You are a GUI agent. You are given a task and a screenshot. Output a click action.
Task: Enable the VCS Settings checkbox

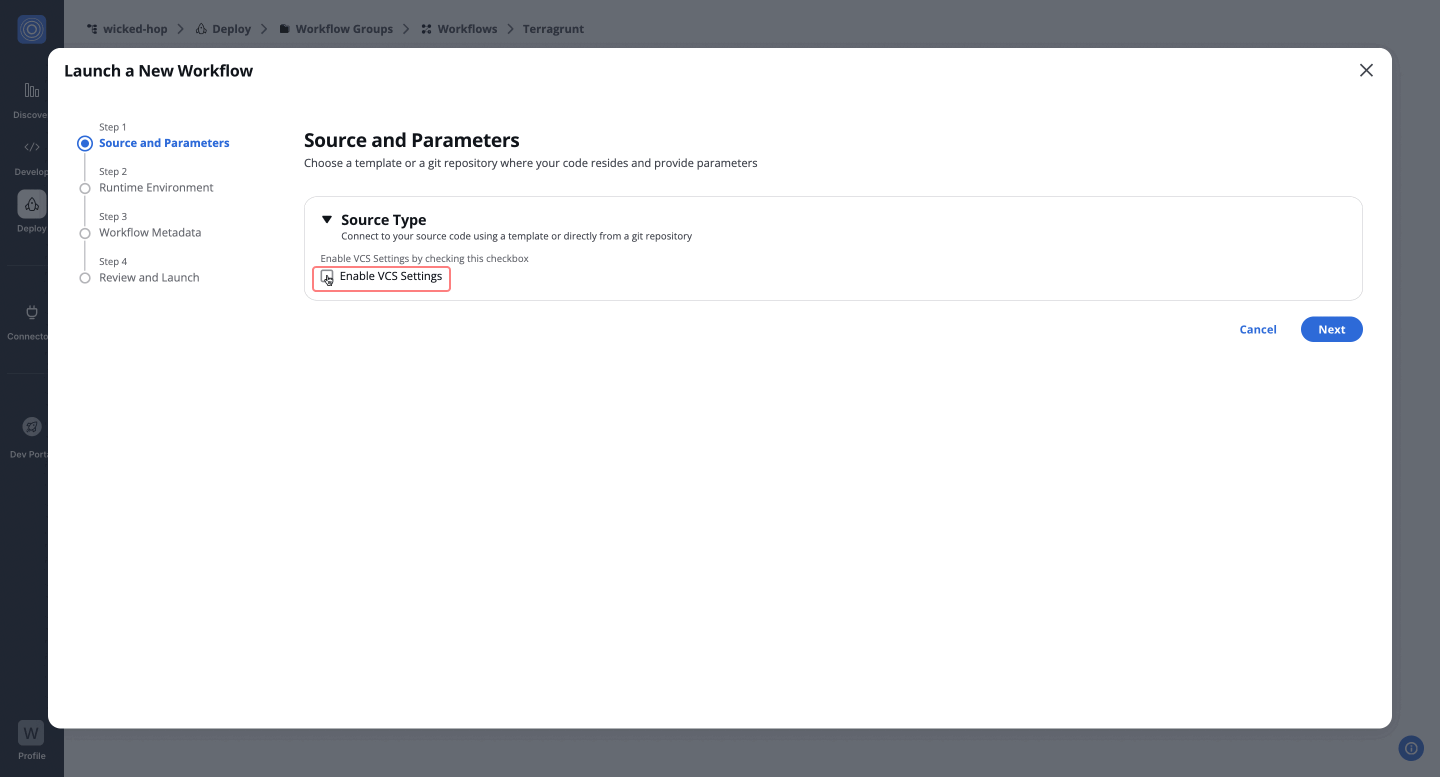[327, 277]
